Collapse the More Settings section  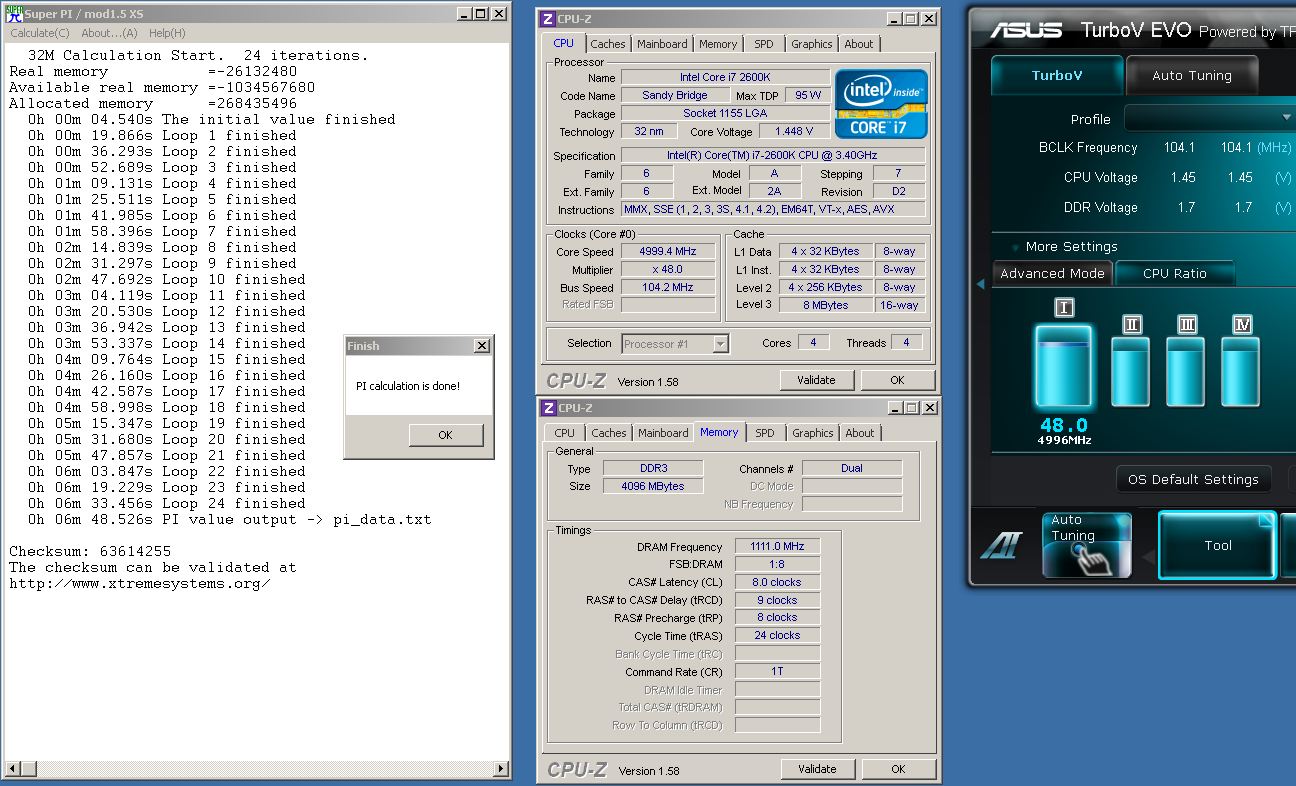[x=1015, y=247]
